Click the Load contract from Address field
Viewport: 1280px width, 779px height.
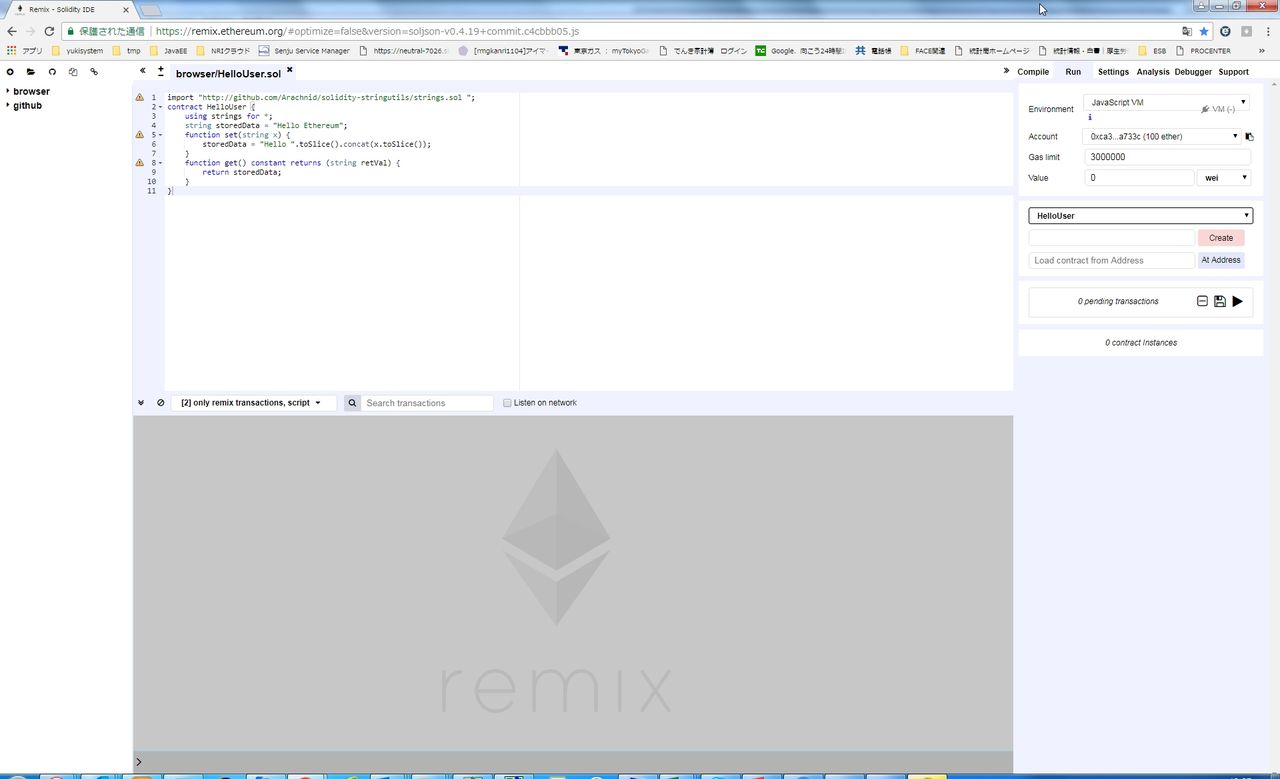pos(1112,260)
